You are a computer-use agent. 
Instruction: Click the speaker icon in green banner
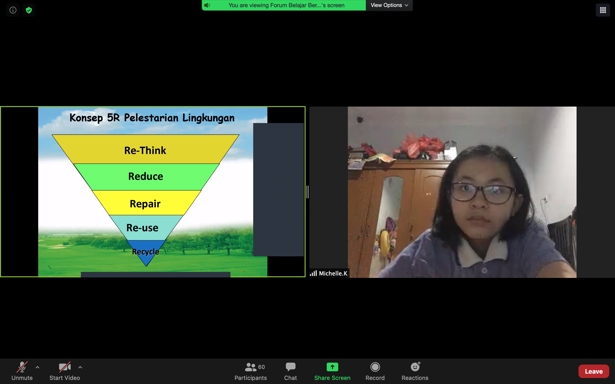(207, 5)
